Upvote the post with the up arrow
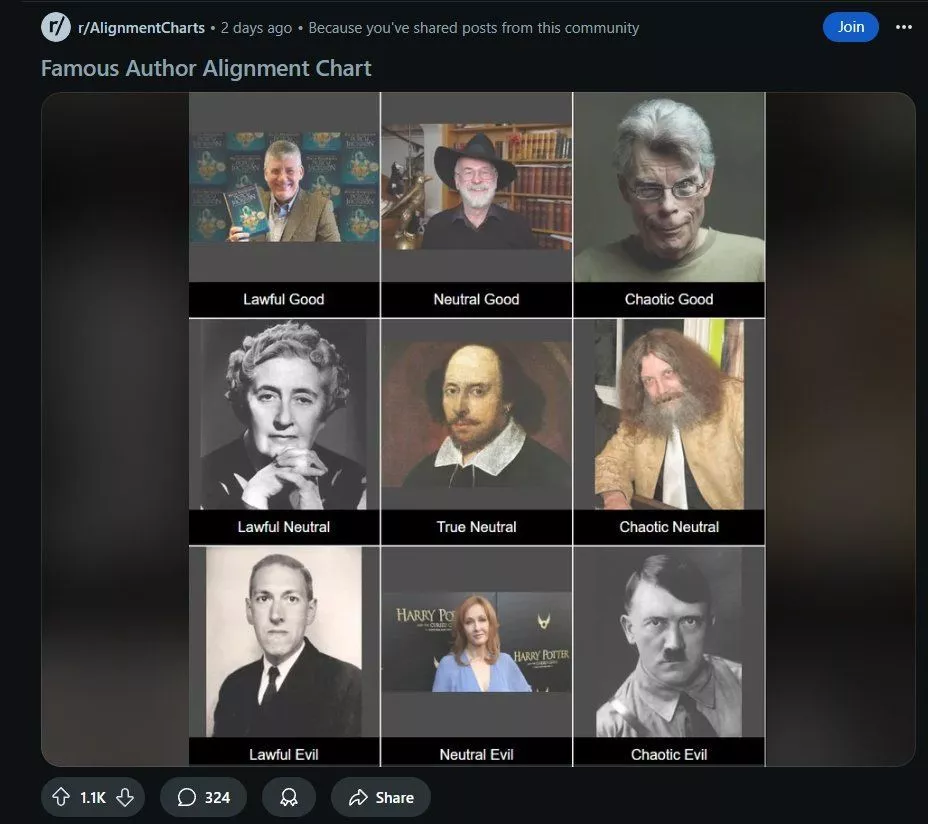 click(x=61, y=797)
